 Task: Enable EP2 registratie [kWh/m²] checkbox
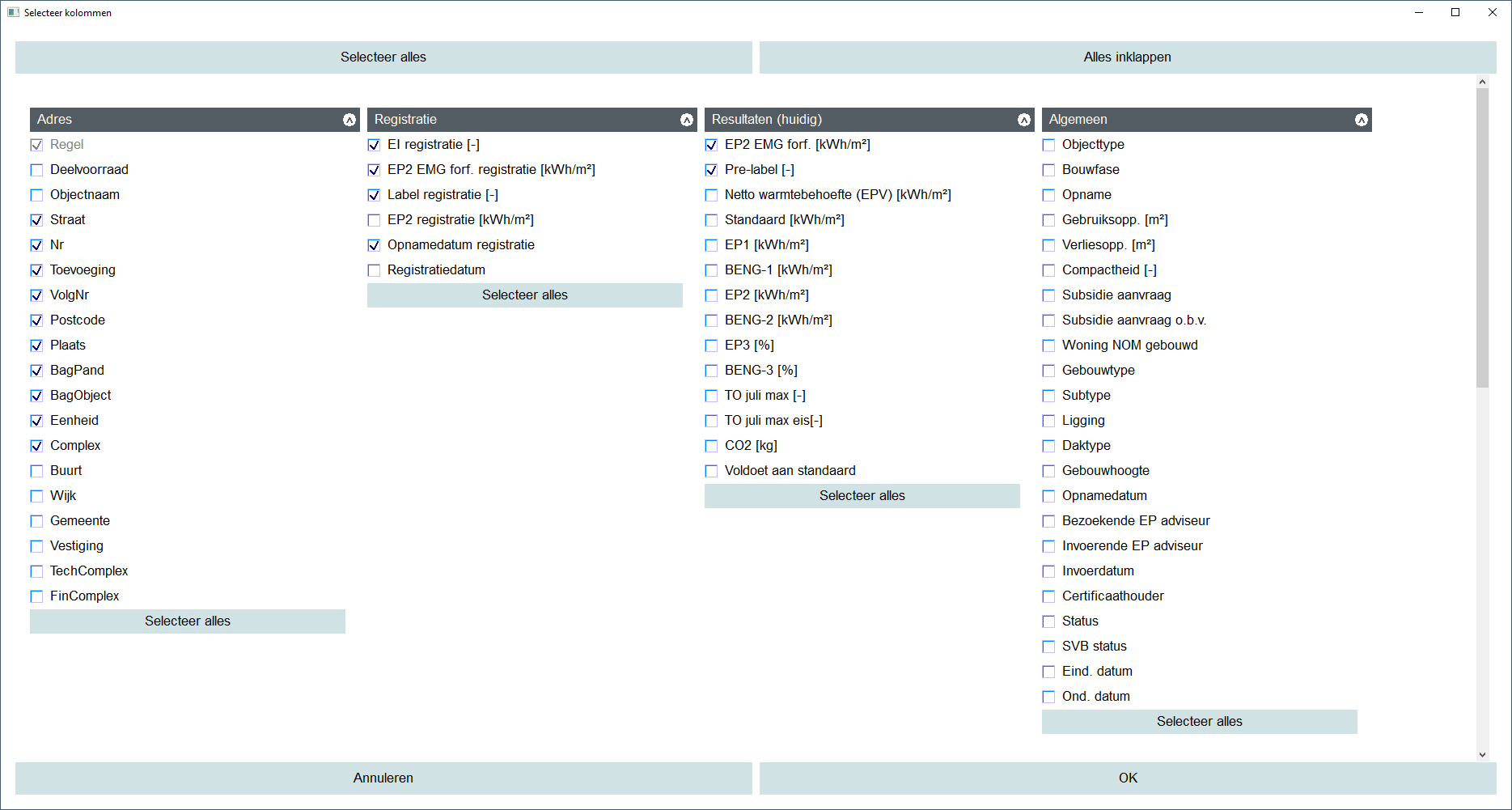point(374,220)
